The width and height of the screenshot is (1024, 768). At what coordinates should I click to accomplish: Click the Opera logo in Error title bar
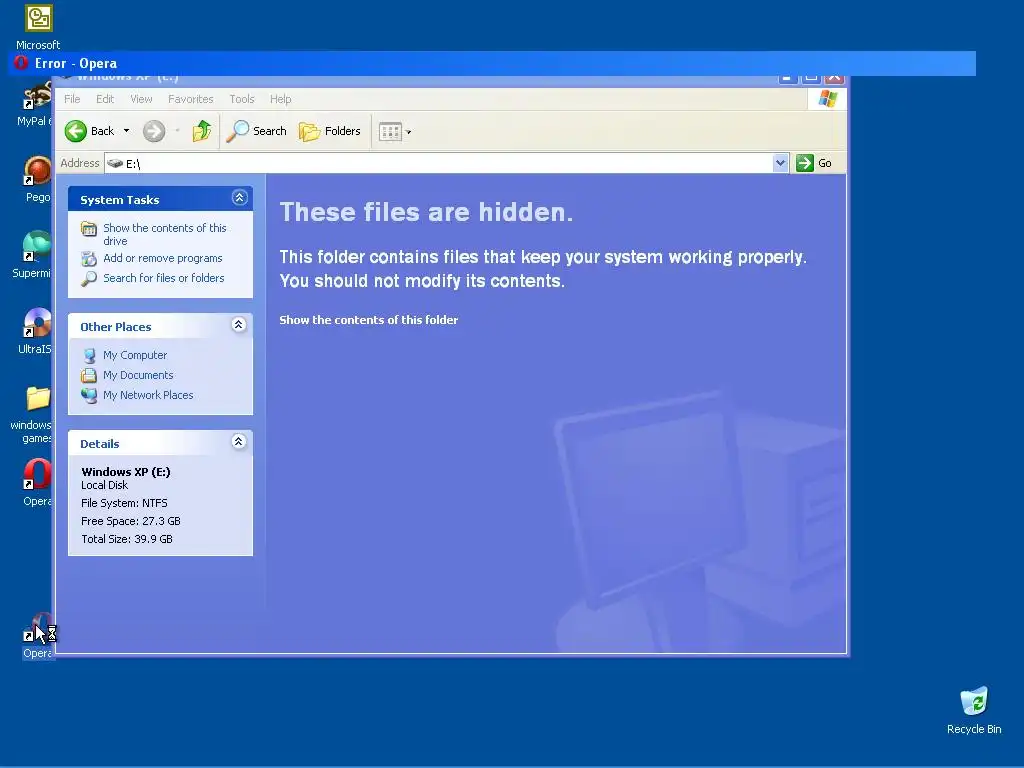(x=21, y=63)
